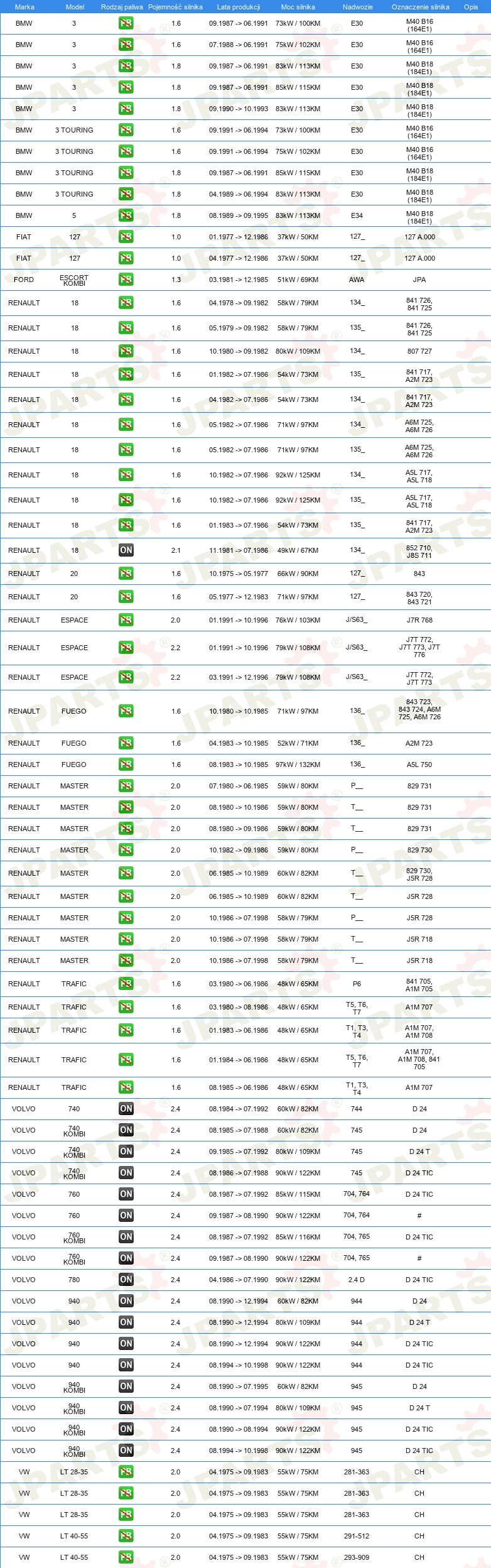Click the PB icon for Renault Fuego A5L 750
This screenshot has width=491, height=1568.
coord(126,765)
